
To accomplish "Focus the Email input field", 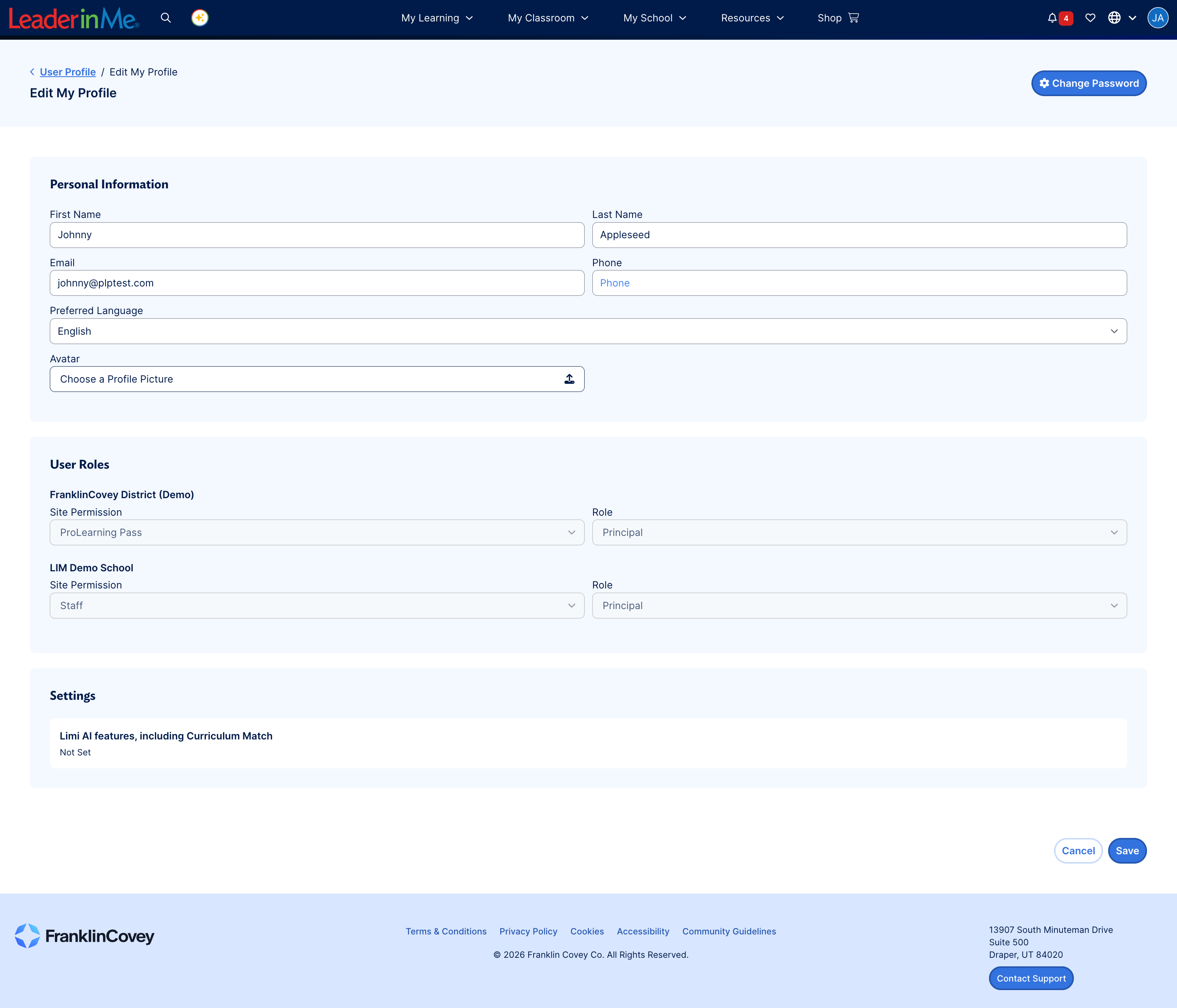I will (317, 283).
